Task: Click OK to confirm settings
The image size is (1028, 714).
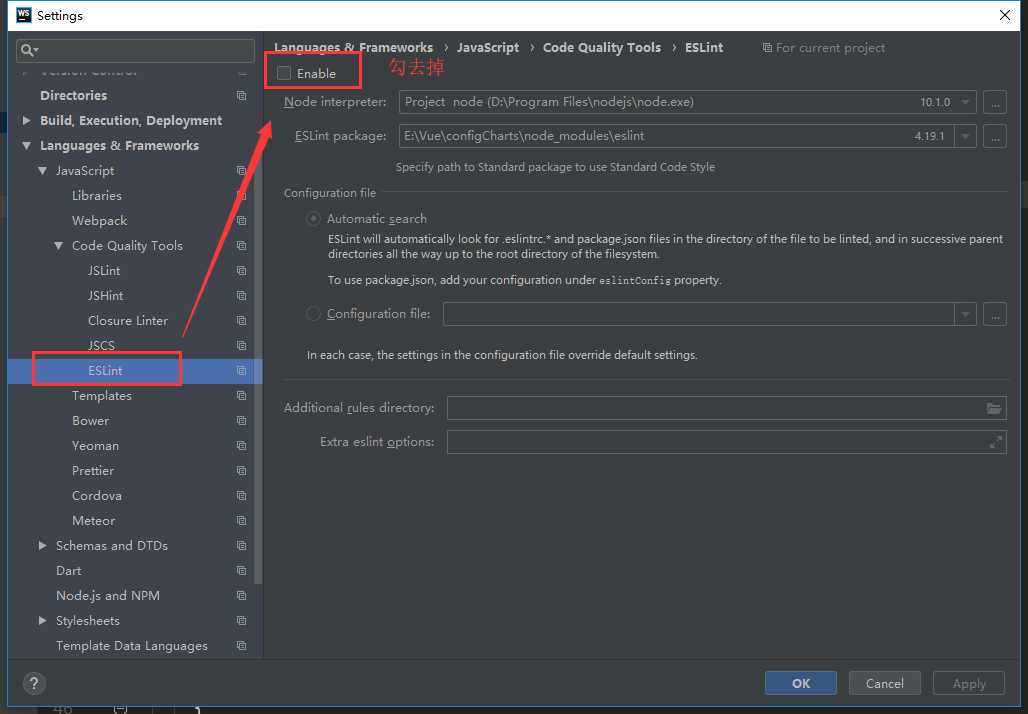Action: tap(801, 683)
